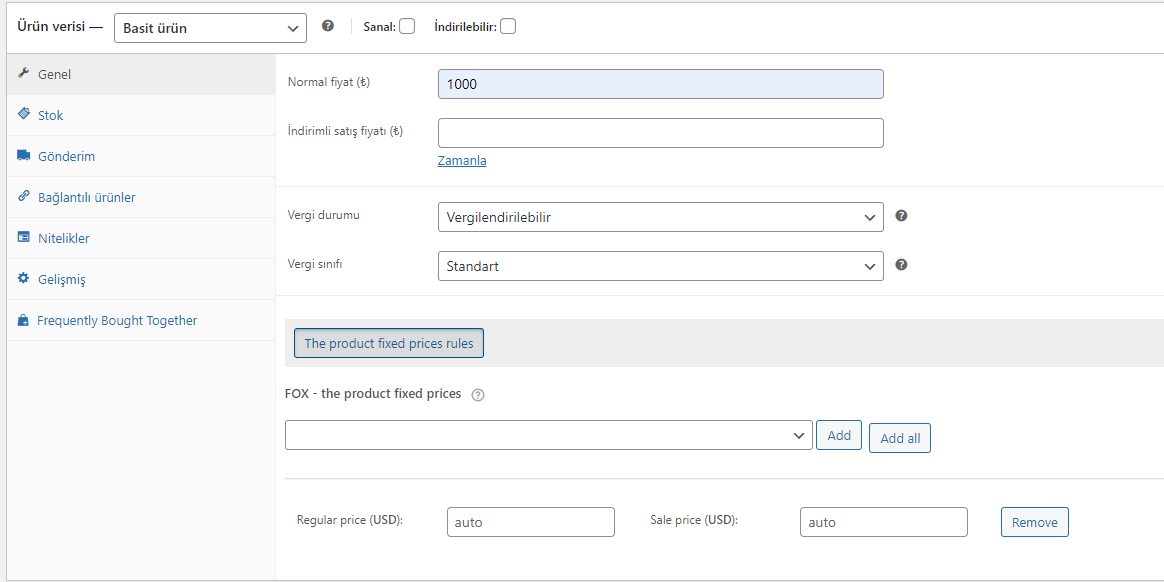Screen dimensions: 1164x582
Task: Open the Frequently Bought Together tab
Action: [141, 321]
